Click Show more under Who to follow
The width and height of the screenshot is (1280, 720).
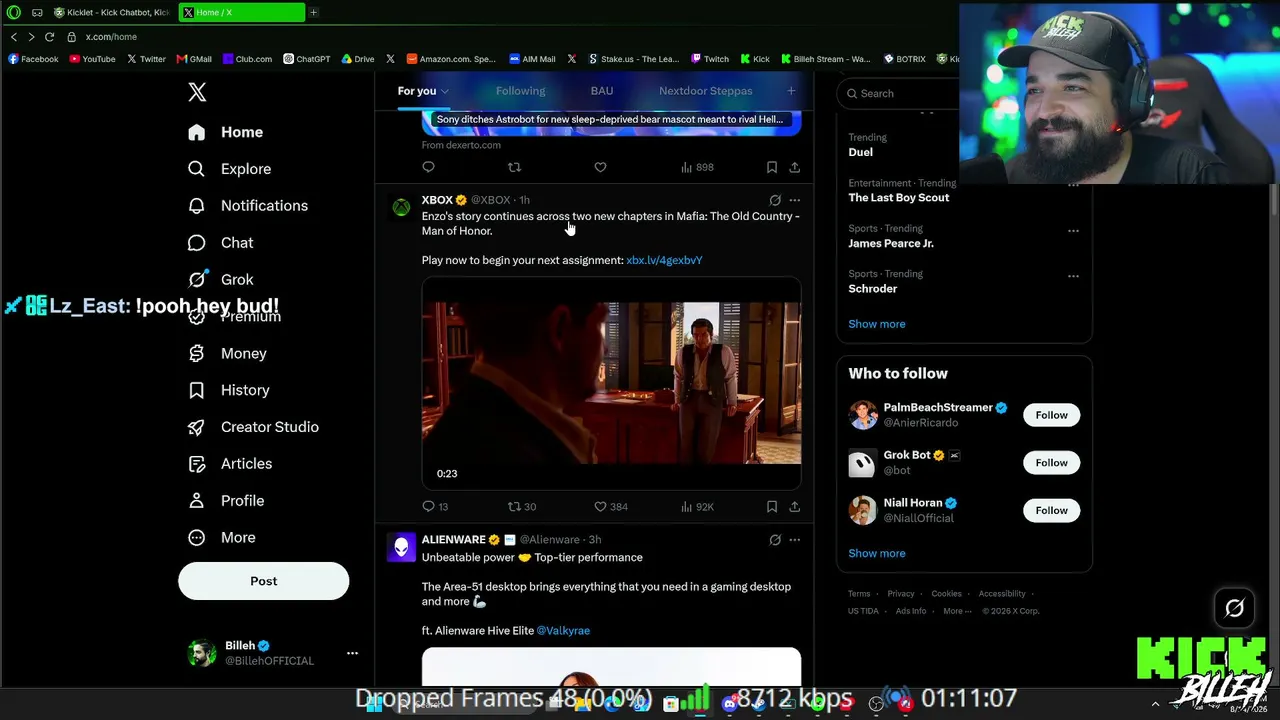click(x=876, y=553)
